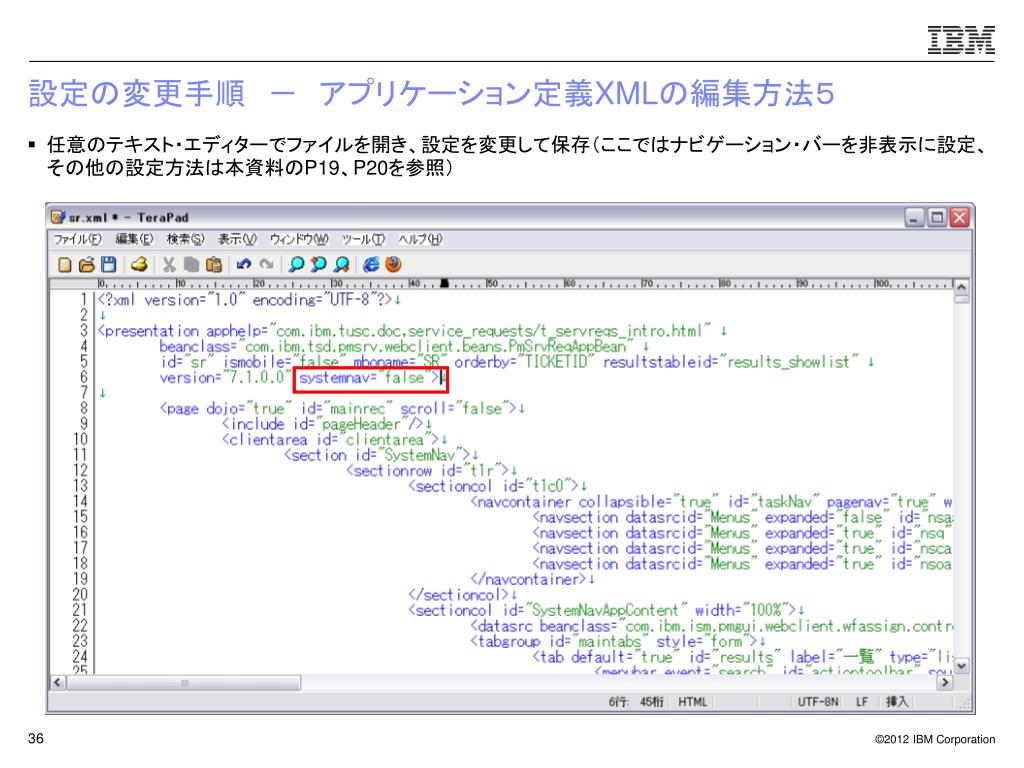Click closing /navcontainer tag line
The image size is (1024, 768).
click(528, 579)
